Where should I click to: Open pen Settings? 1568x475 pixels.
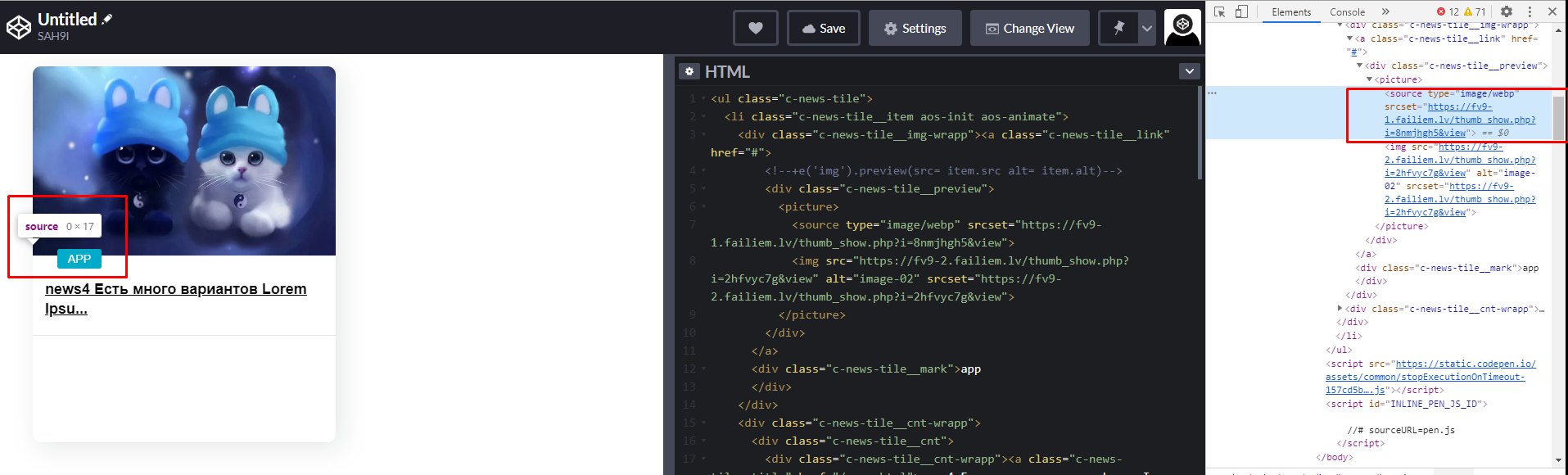[x=915, y=28]
